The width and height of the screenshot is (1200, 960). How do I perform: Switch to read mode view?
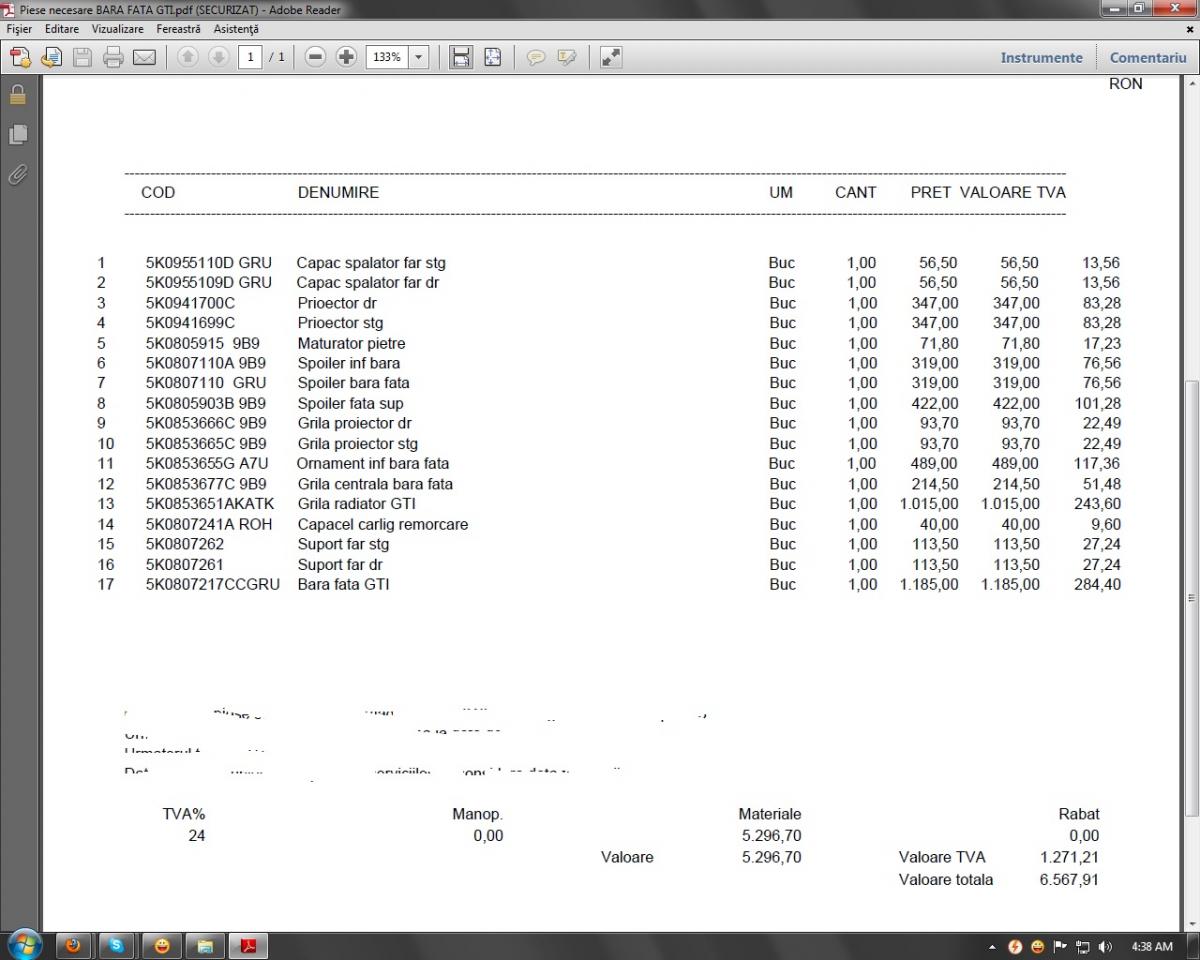[610, 58]
